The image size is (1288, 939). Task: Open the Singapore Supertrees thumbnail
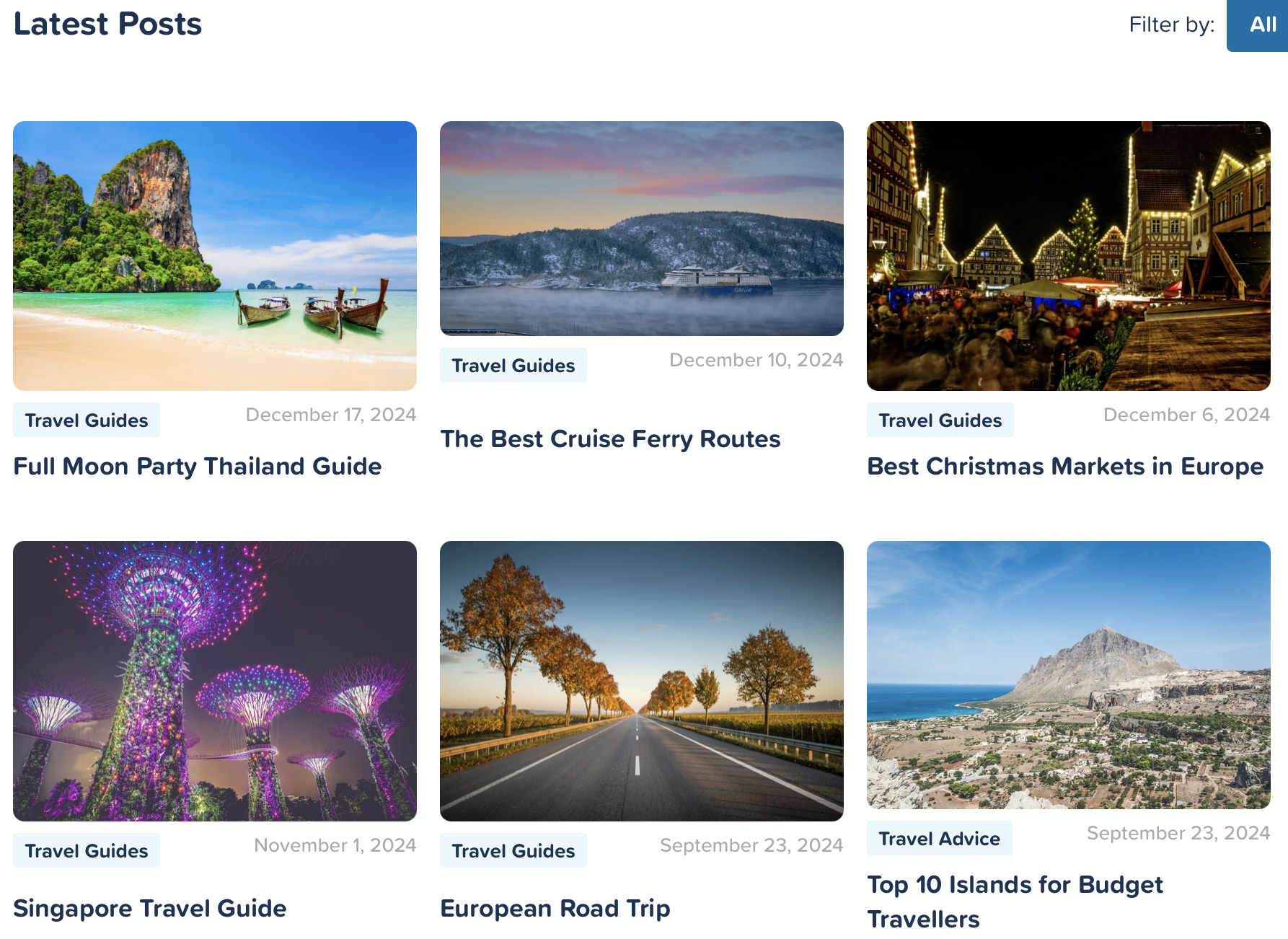pos(215,681)
